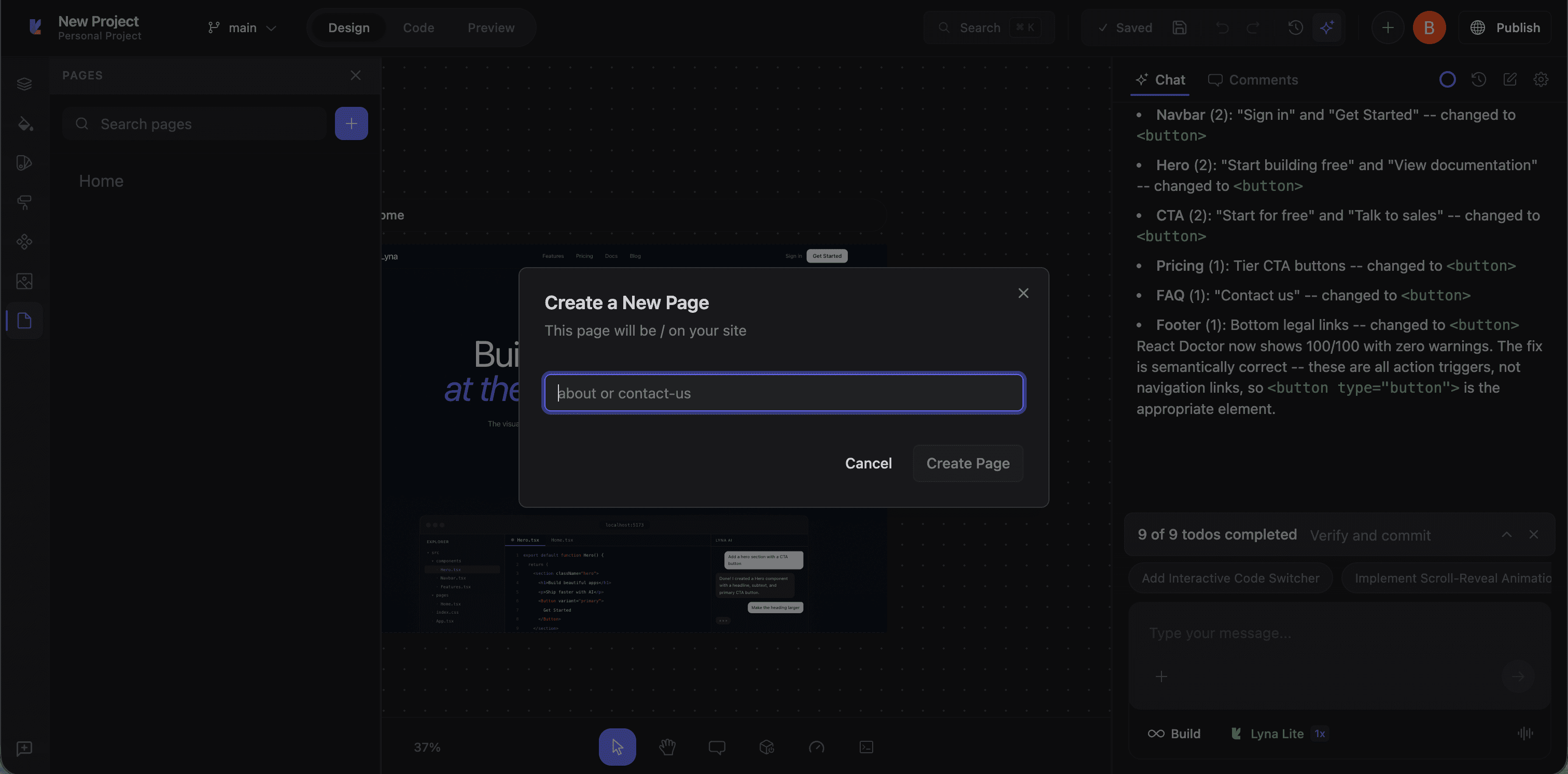Click the AI sparkle icon in top bar
This screenshot has width=1568, height=774.
coord(1327,27)
